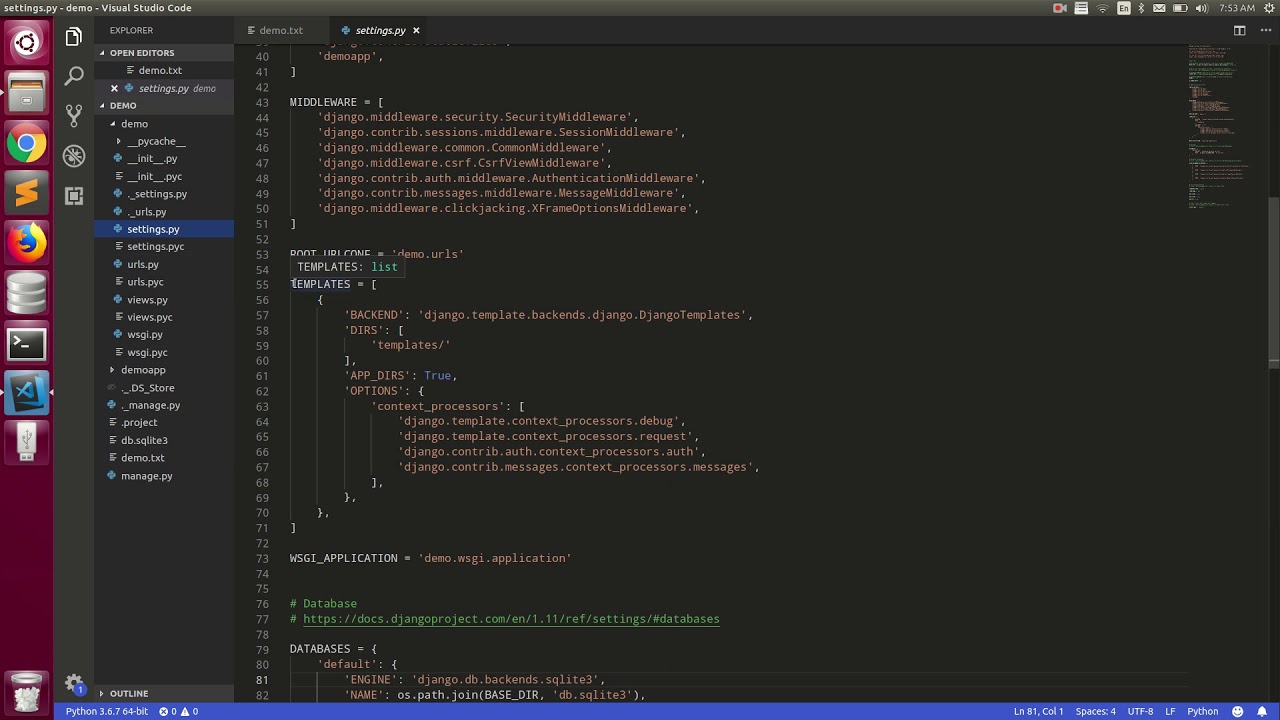Click Ln 81, Col 1 in status bar
Image resolution: width=1280 pixels, height=720 pixels.
[1038, 711]
